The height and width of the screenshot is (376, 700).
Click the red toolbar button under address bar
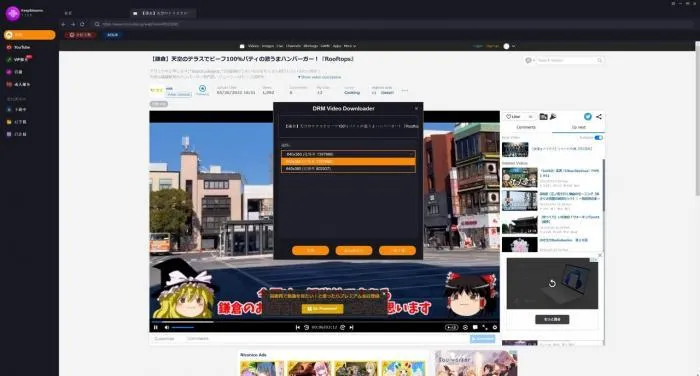click(80, 35)
